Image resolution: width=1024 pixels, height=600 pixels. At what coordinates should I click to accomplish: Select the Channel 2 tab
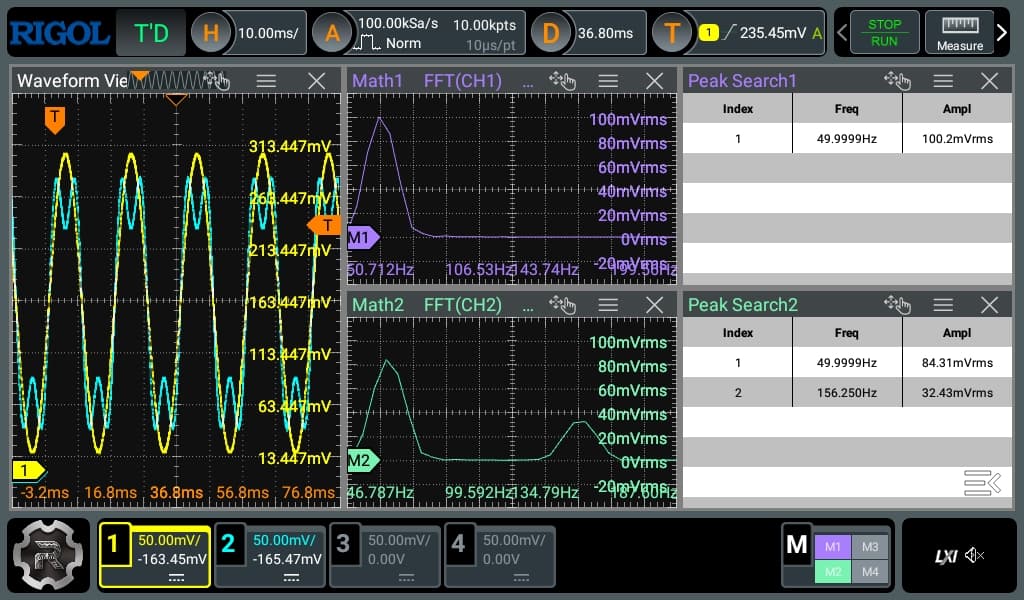tap(269, 554)
